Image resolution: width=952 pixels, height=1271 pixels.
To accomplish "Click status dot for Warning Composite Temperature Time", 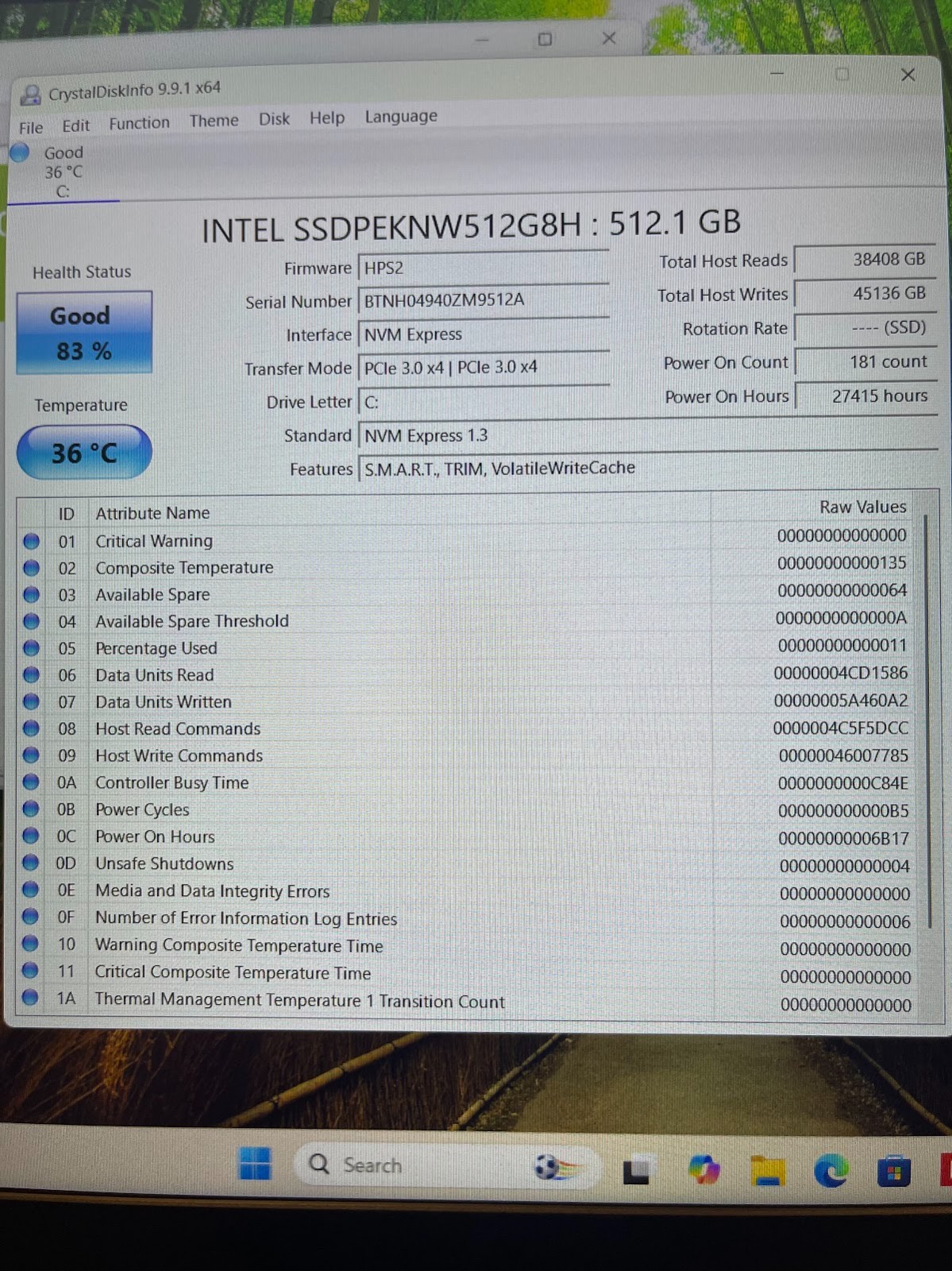I will pos(31,945).
